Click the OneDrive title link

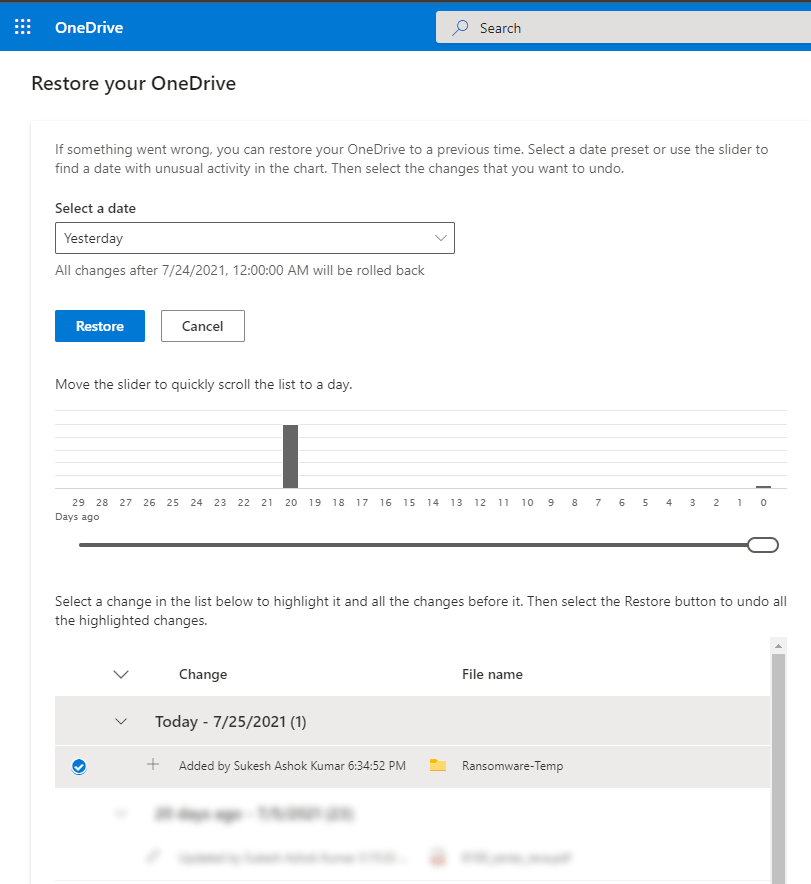(x=89, y=27)
